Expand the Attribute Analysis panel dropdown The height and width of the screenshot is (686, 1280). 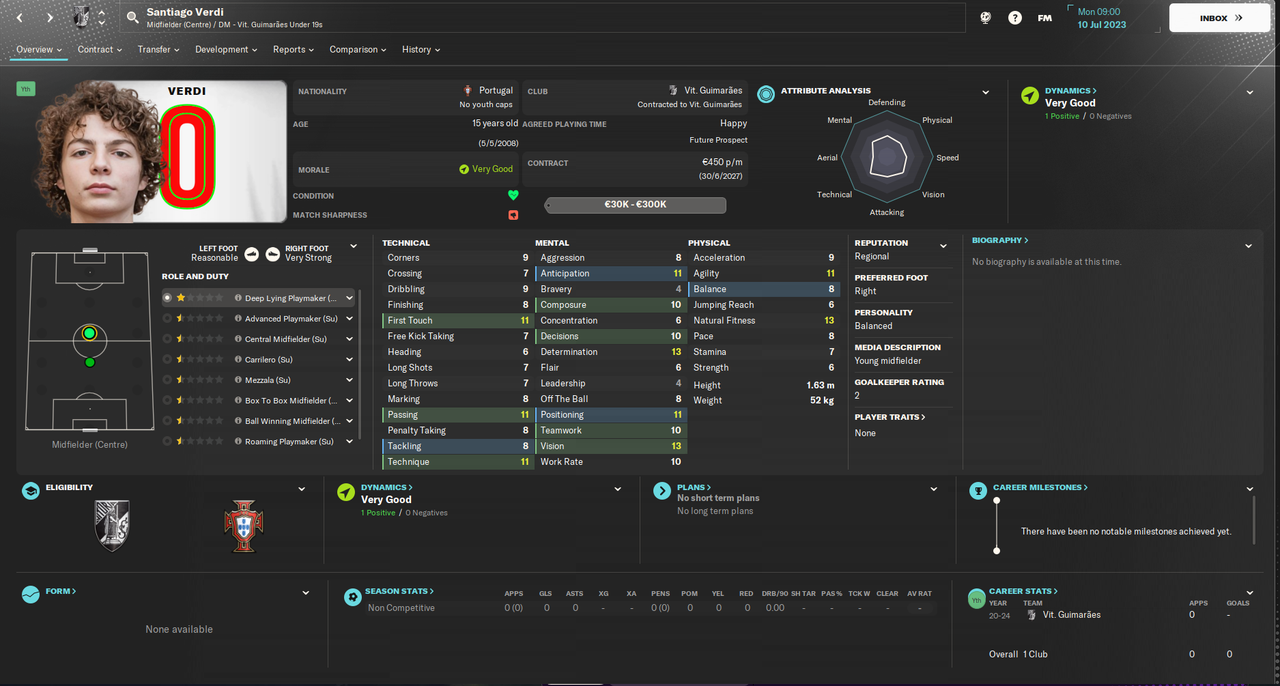click(x=986, y=92)
